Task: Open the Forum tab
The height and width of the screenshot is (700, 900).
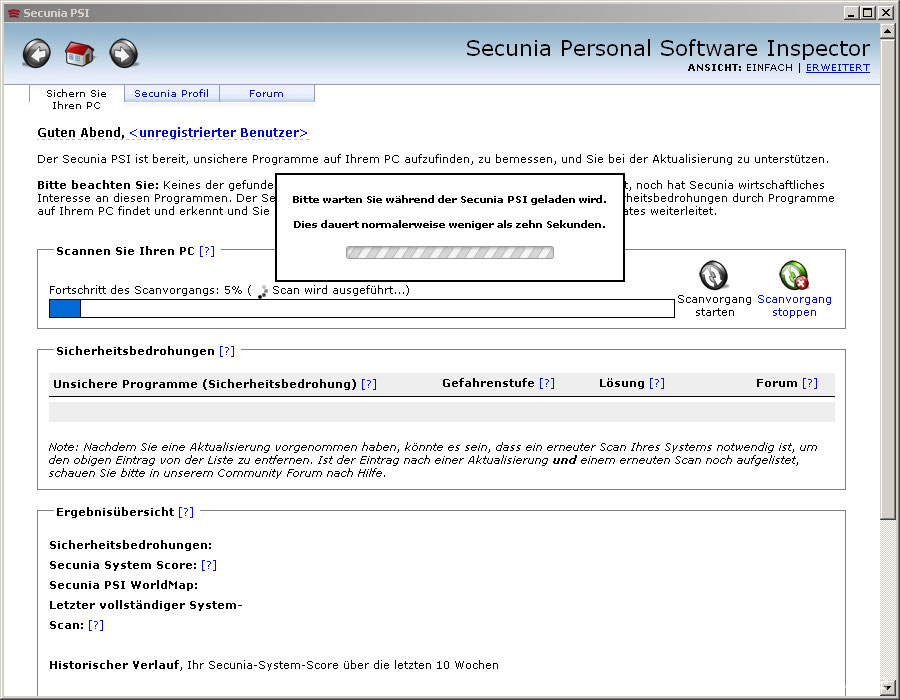Action: tap(266, 94)
